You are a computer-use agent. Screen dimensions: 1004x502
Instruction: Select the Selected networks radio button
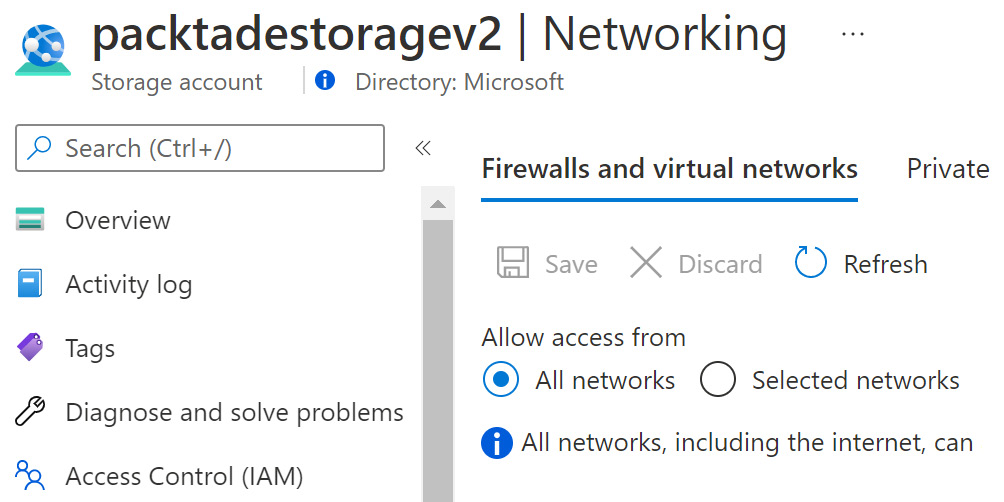[718, 380]
